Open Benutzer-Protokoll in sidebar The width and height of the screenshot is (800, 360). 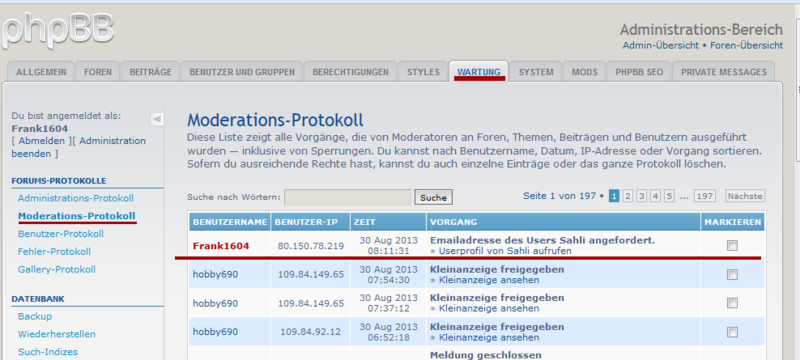[x=61, y=234]
